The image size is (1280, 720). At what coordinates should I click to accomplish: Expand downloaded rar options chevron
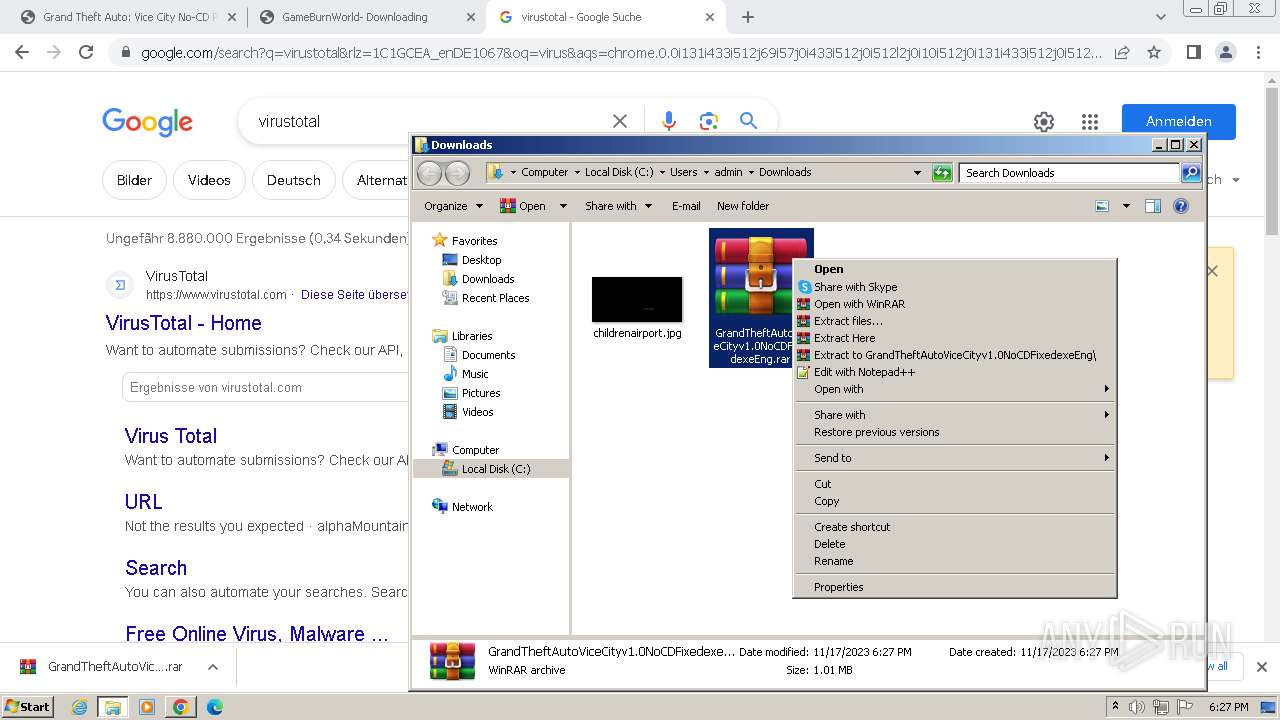[x=213, y=667]
